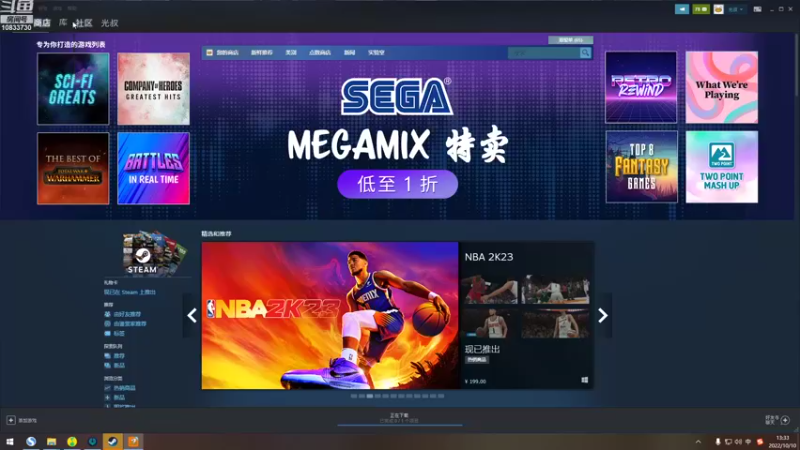Open the Retro Rewind tile

[x=641, y=87]
